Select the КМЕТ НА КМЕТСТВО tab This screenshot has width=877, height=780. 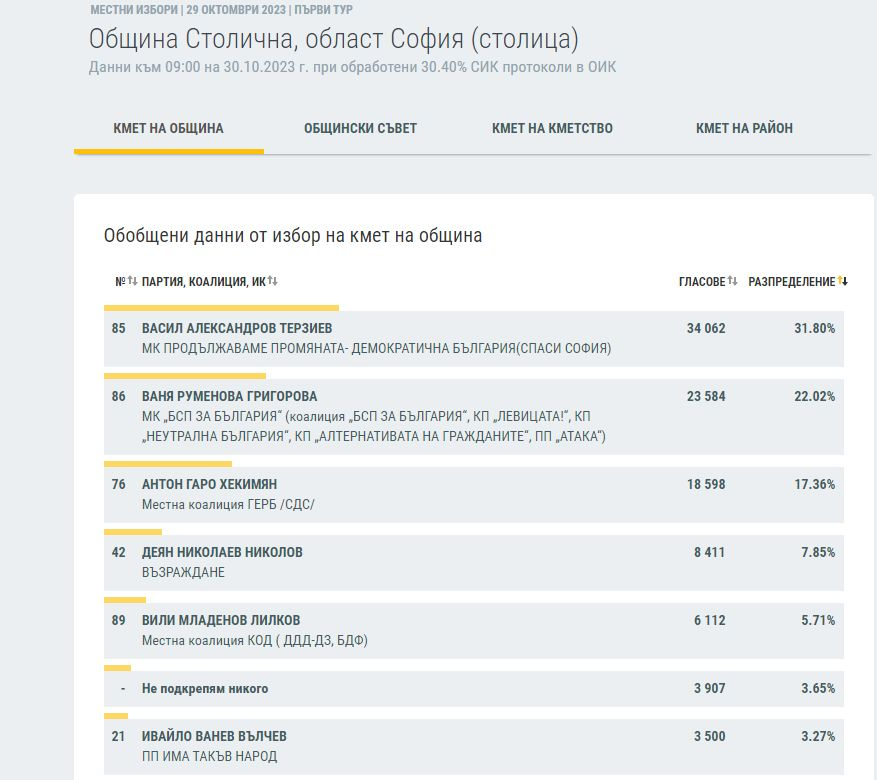[552, 128]
